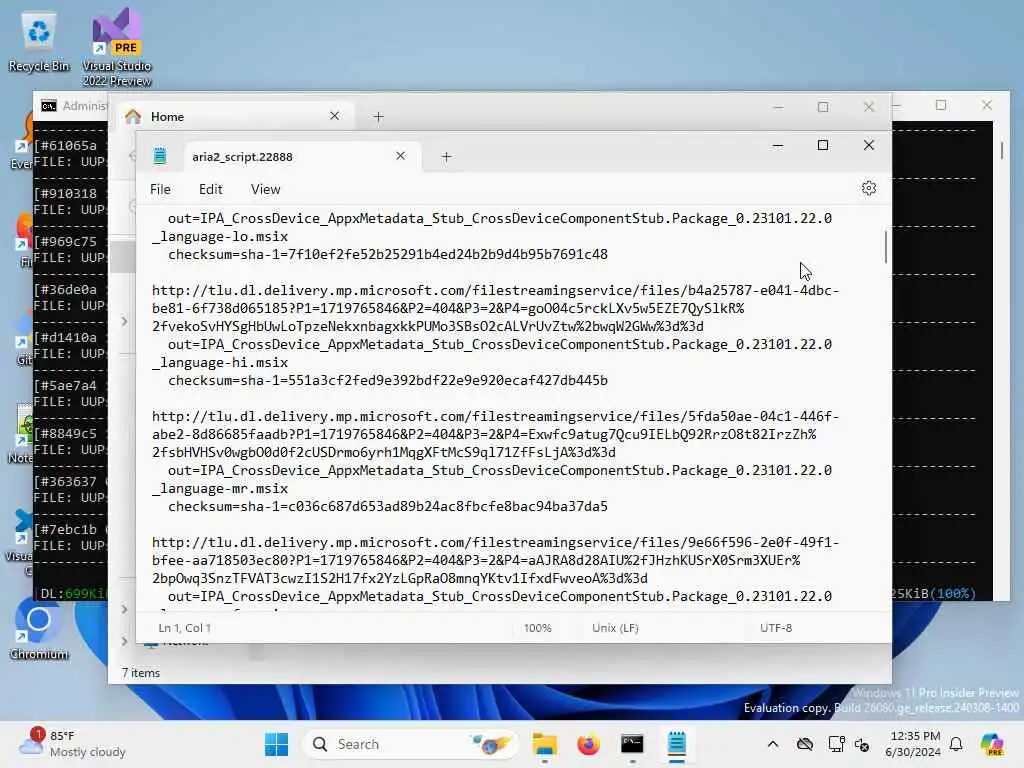This screenshot has width=1024, height=768.
Task: Open File Explorer from taskbar
Action: click(545, 744)
